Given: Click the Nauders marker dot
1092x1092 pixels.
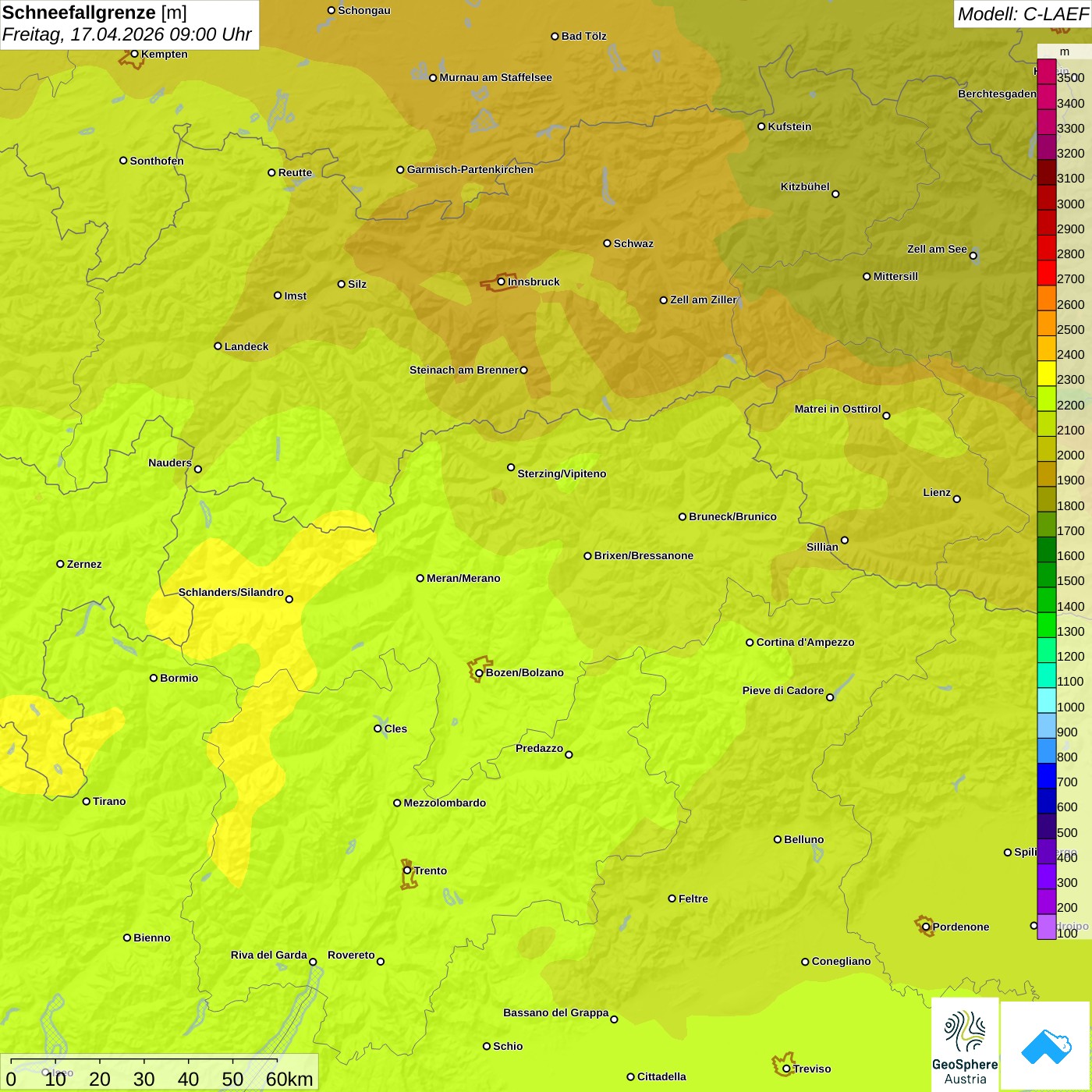Looking at the screenshot, I should point(197,469).
